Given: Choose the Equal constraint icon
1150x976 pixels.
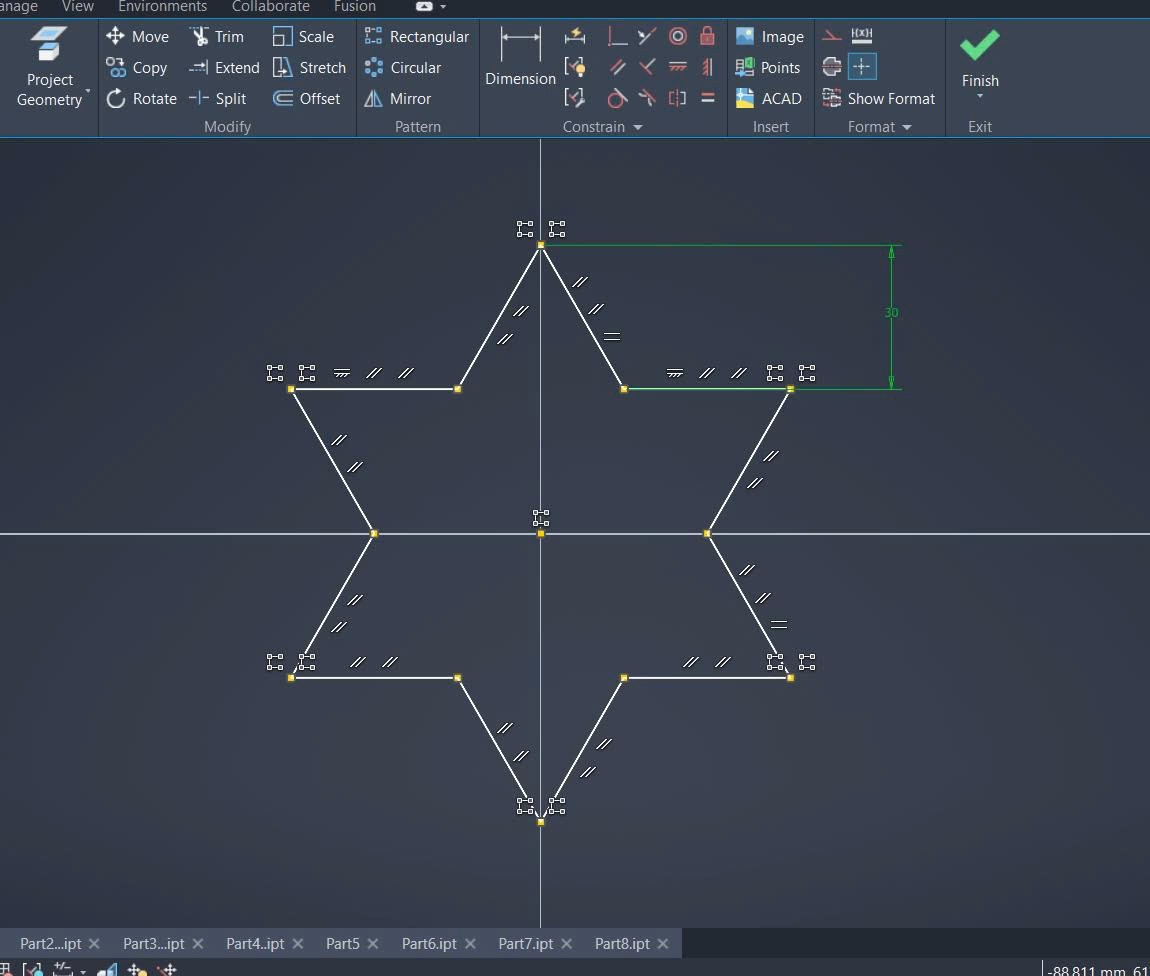Looking at the screenshot, I should pyautogui.click(x=707, y=98).
